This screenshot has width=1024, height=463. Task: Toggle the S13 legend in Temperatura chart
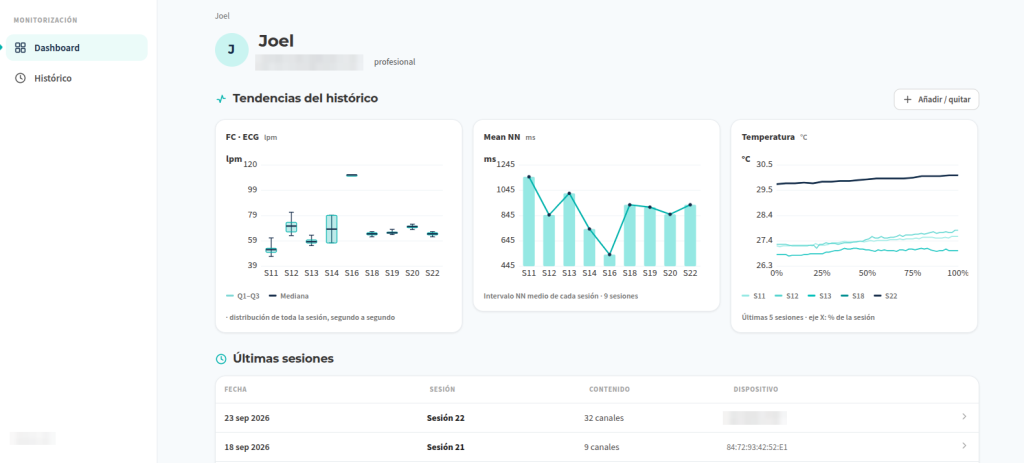[x=820, y=296]
